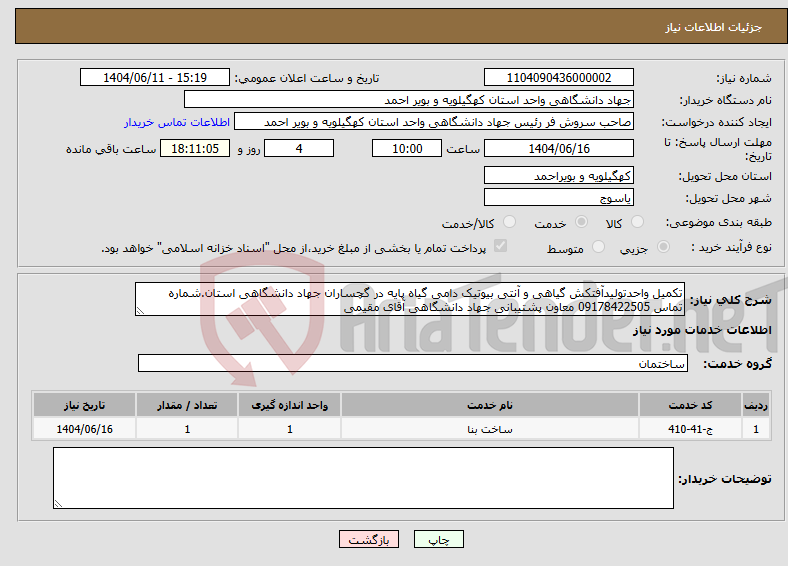The width and height of the screenshot is (788, 566).
Task: Click the buyer organization name field
Action: (x=409, y=100)
